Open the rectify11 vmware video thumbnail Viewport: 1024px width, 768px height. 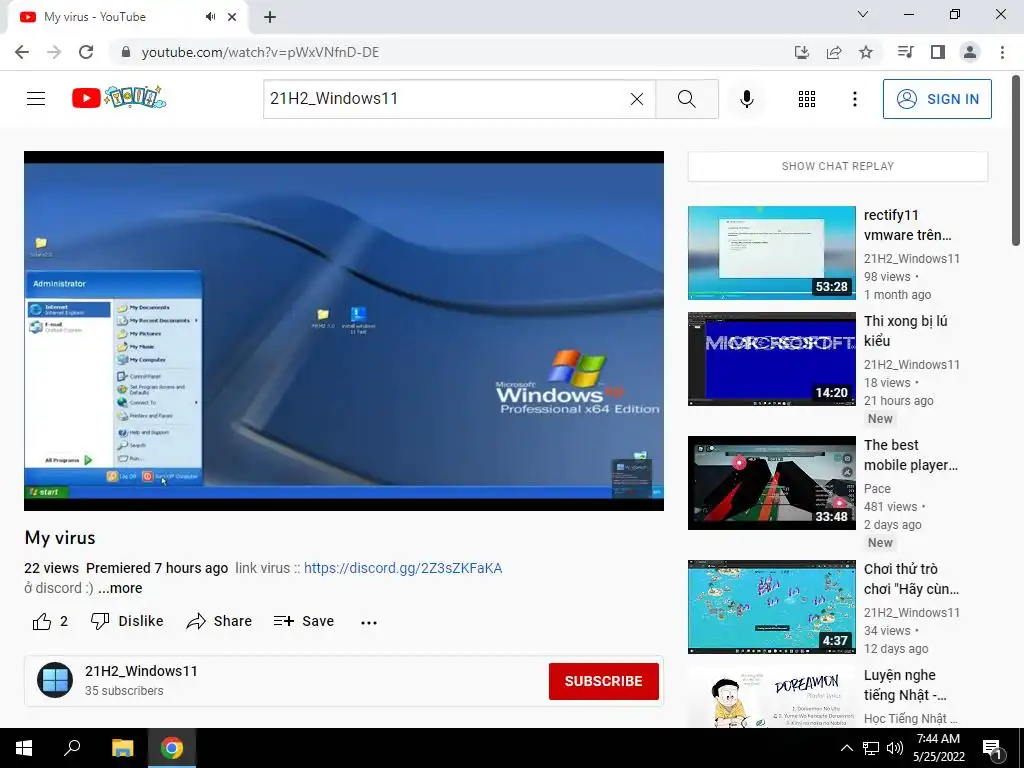click(x=771, y=253)
